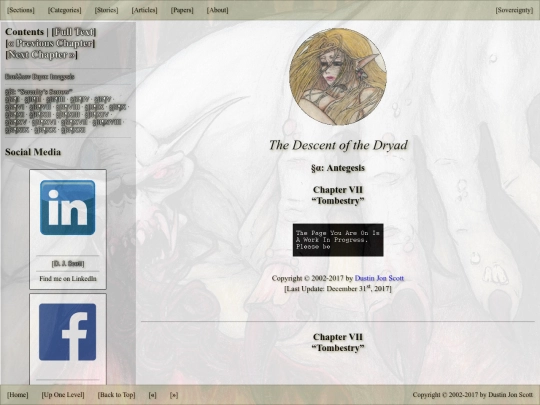540x405 pixels.
Task: Click the 'Contents' label in sidebar
Action: pos(24,32)
